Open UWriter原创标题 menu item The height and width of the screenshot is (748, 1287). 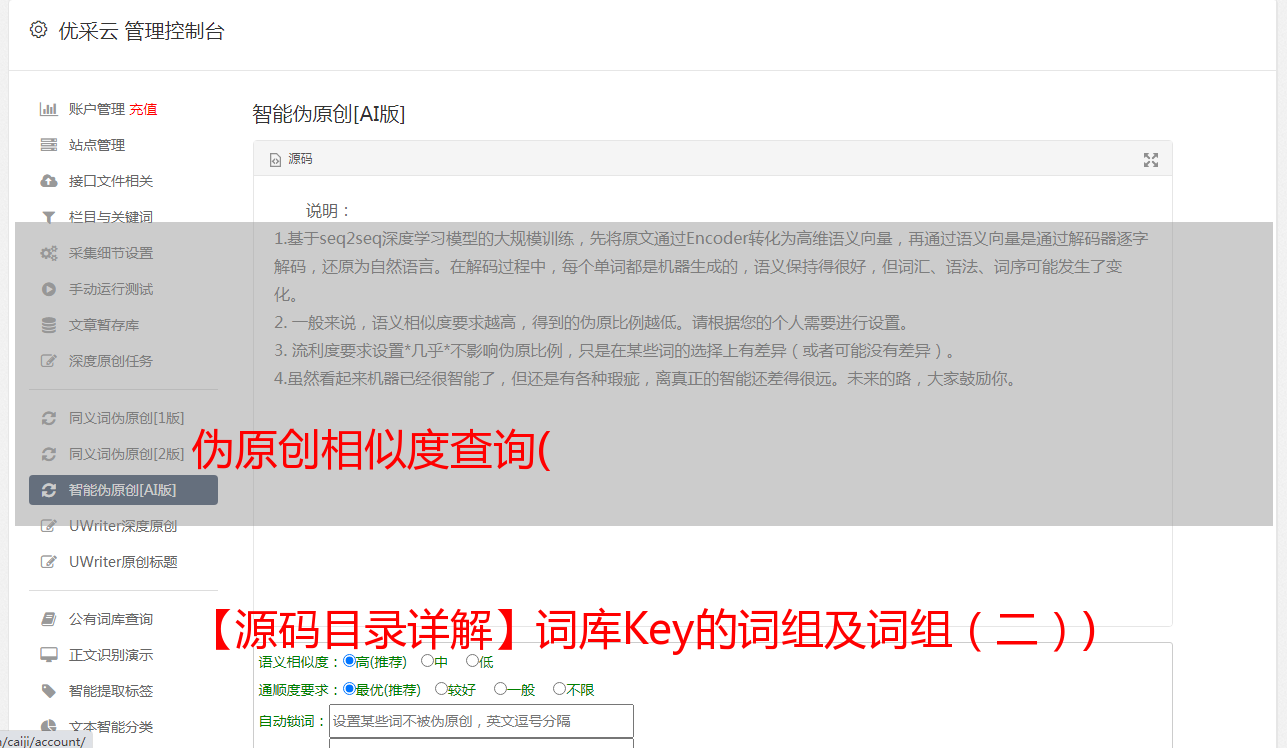tap(123, 562)
